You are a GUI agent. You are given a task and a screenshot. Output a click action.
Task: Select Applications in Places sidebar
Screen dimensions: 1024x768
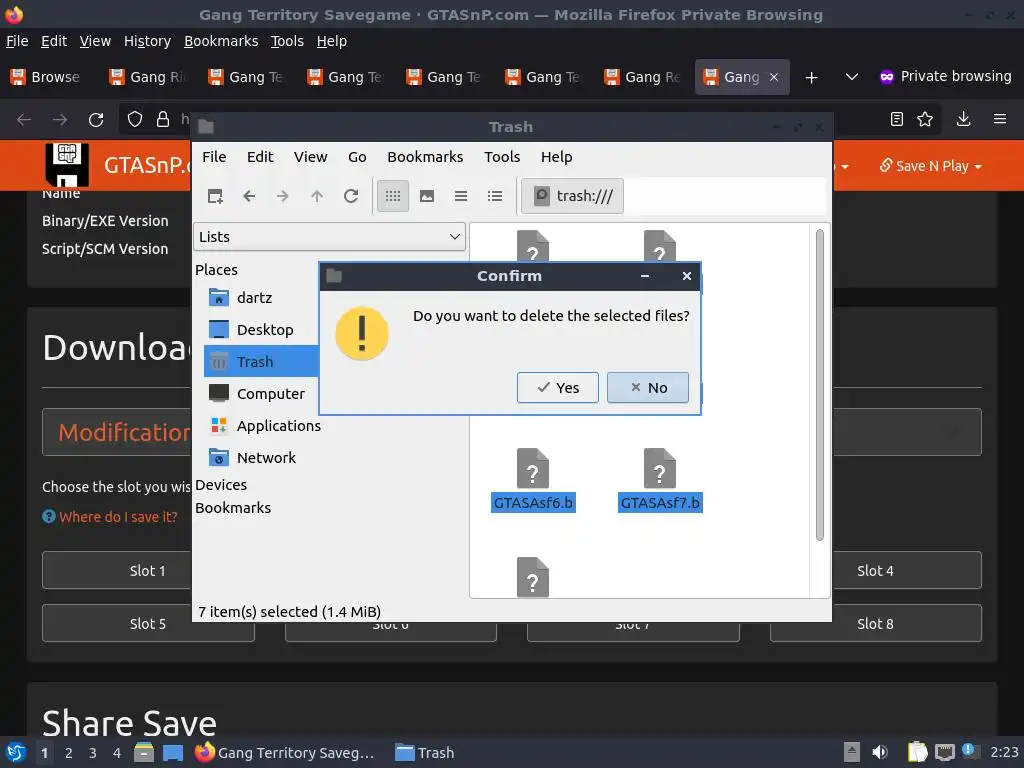tap(264, 426)
